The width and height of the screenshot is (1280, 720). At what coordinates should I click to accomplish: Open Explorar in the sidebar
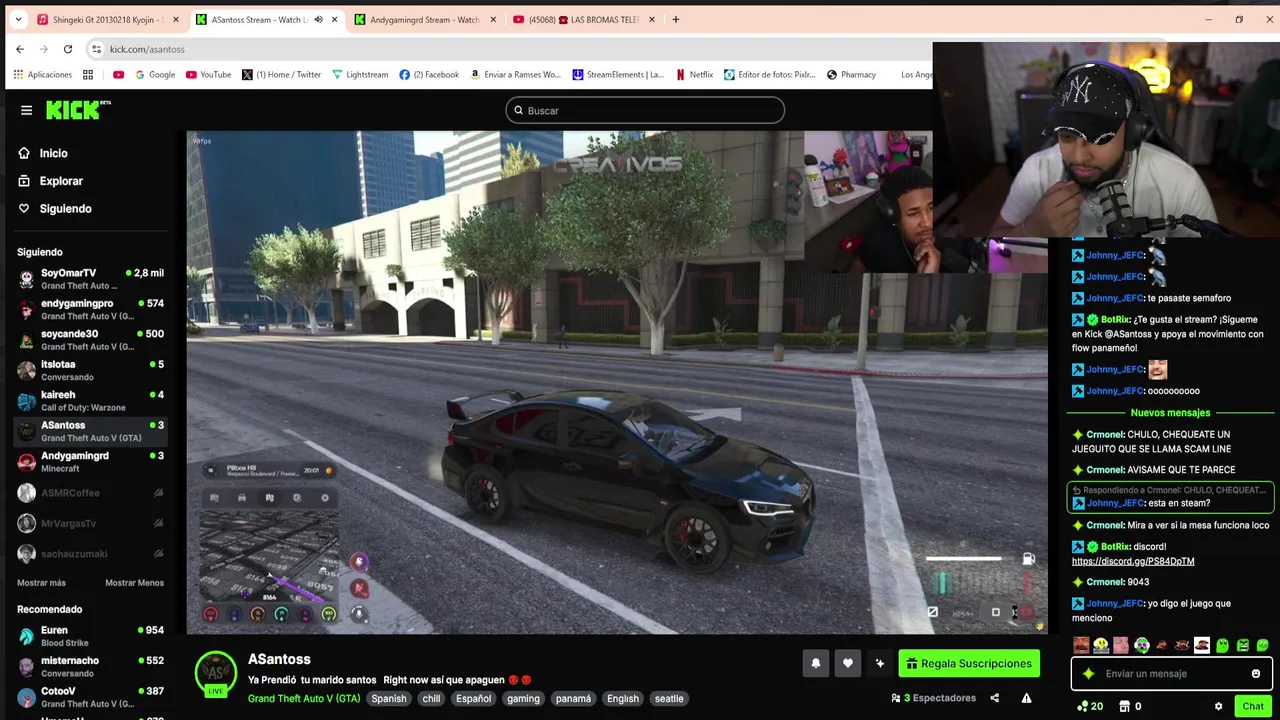tap(50, 181)
